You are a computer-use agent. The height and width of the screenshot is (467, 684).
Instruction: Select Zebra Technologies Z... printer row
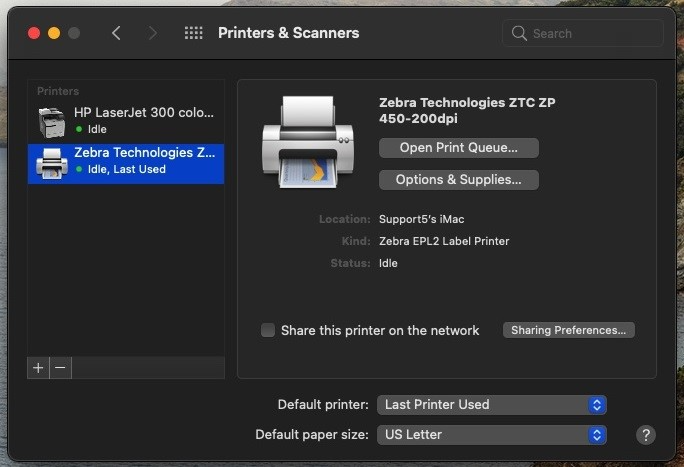[126, 164]
